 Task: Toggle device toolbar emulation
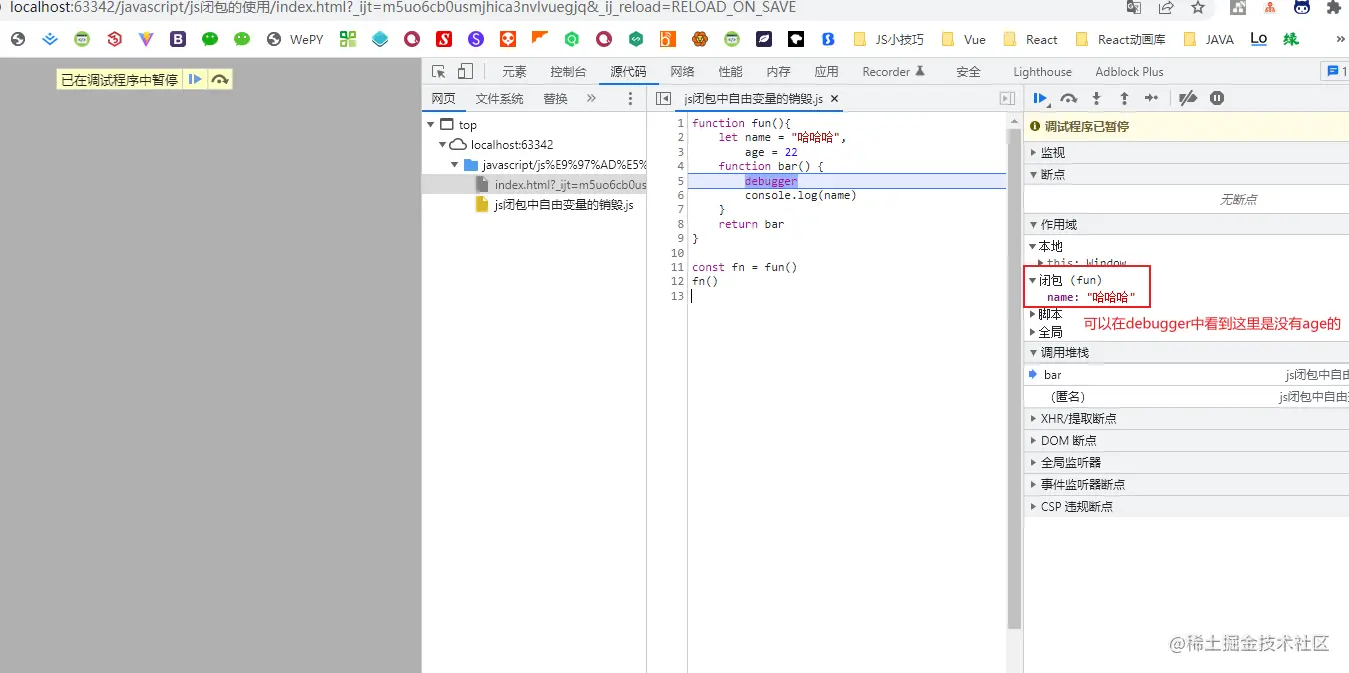coord(465,71)
